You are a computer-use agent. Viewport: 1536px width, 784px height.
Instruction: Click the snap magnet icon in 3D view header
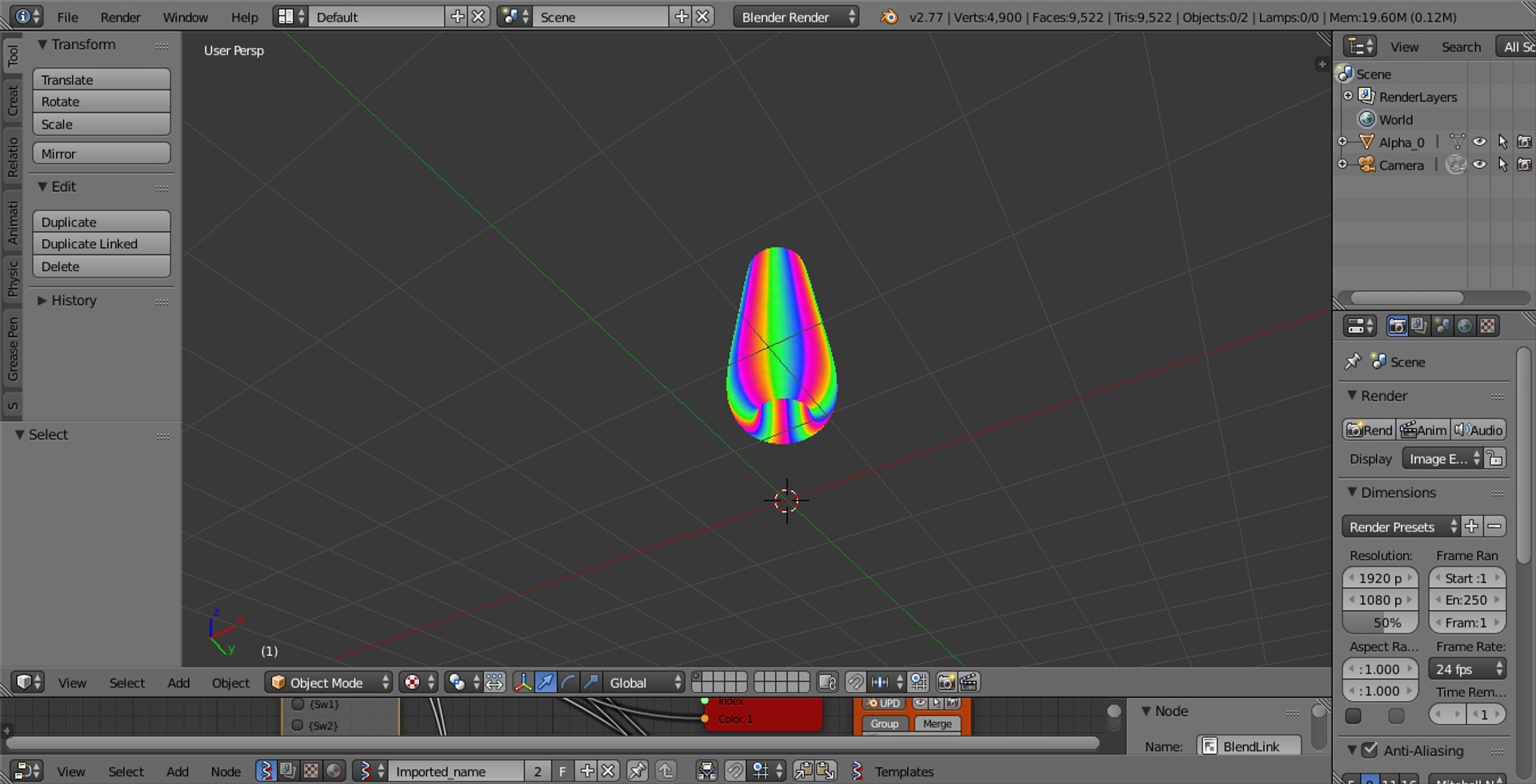coord(855,682)
